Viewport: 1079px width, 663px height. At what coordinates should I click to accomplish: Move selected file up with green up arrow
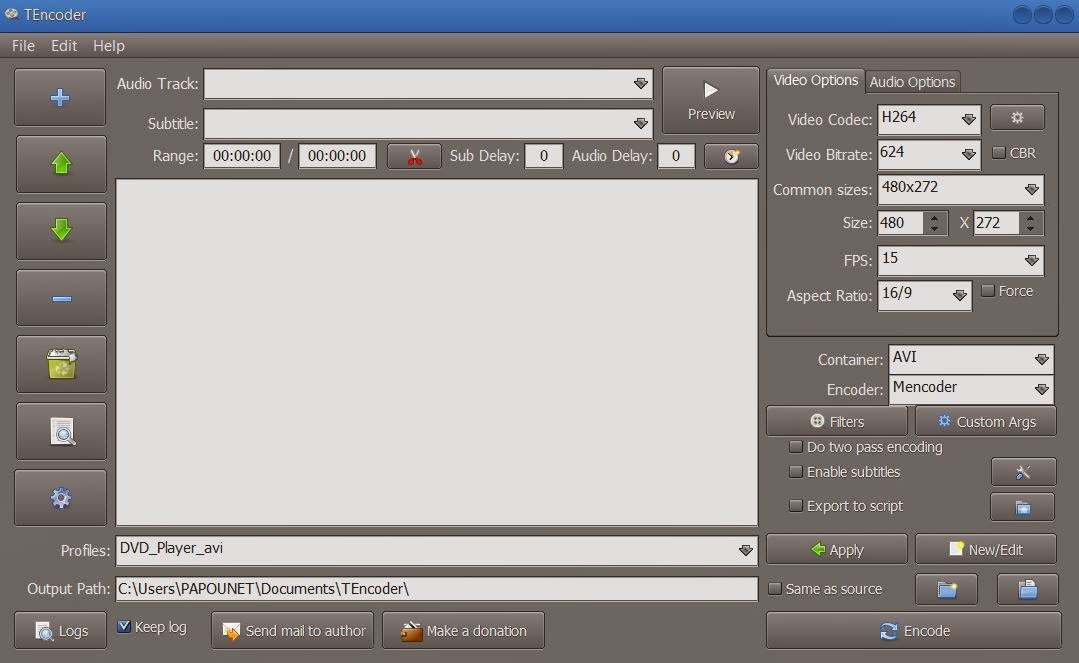(x=61, y=164)
